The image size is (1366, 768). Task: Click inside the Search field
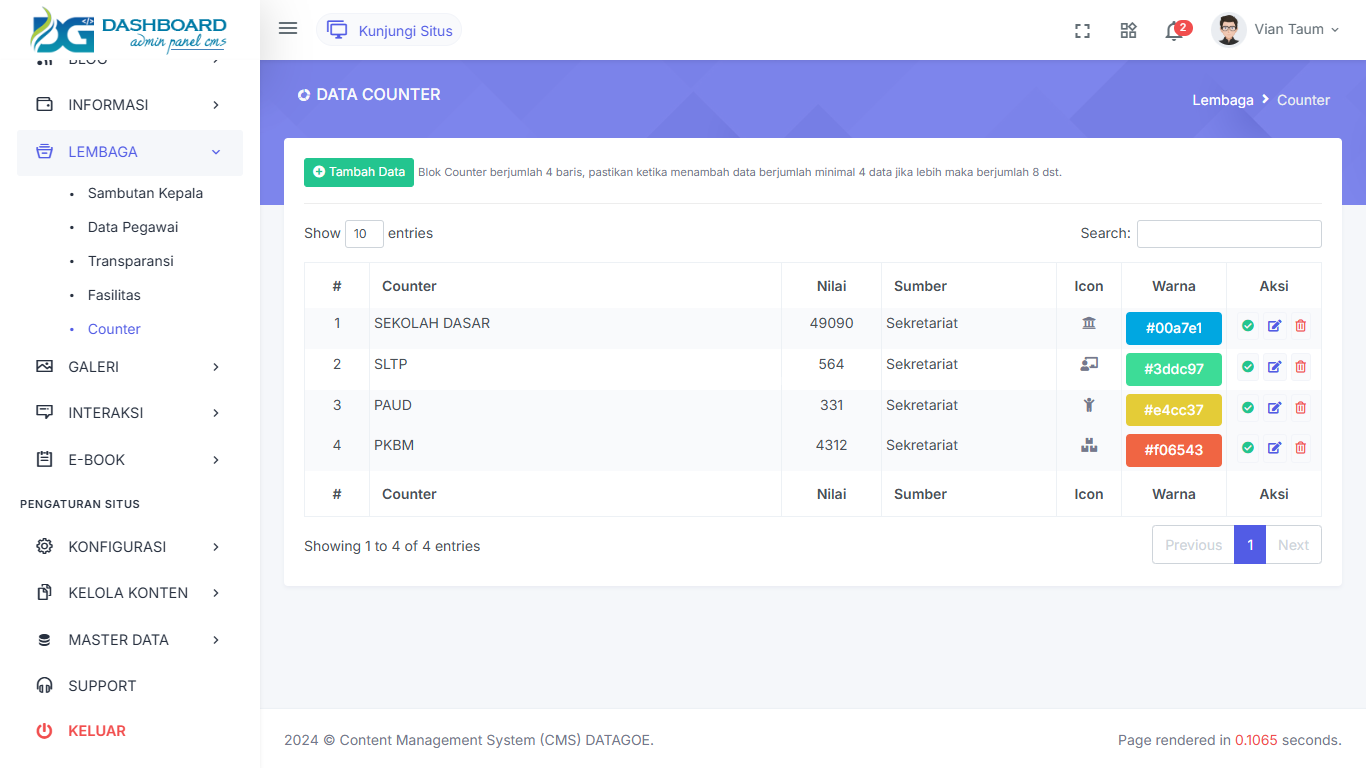(1228, 233)
